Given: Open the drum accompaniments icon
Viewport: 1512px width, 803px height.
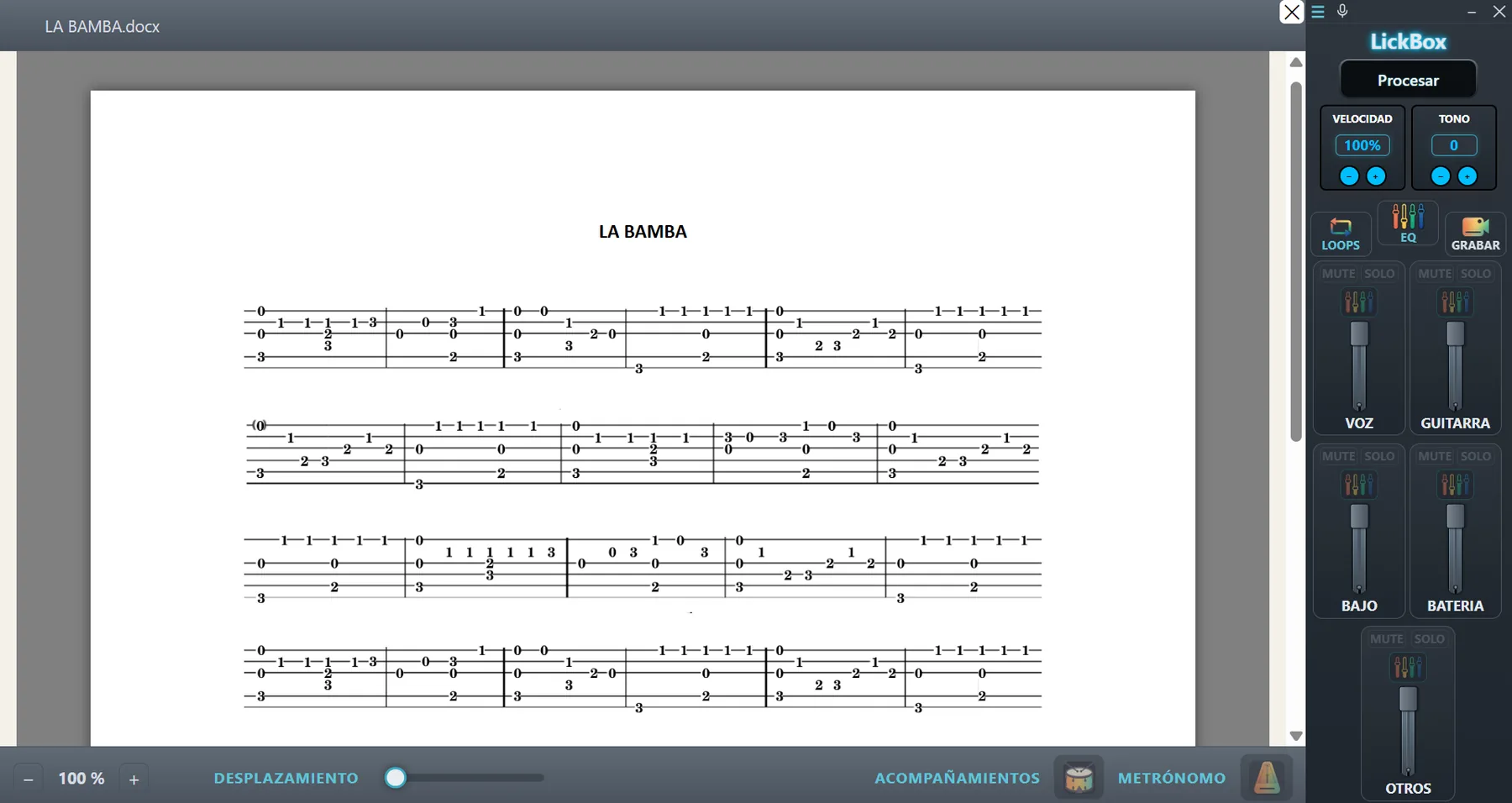Looking at the screenshot, I should pos(1079,778).
